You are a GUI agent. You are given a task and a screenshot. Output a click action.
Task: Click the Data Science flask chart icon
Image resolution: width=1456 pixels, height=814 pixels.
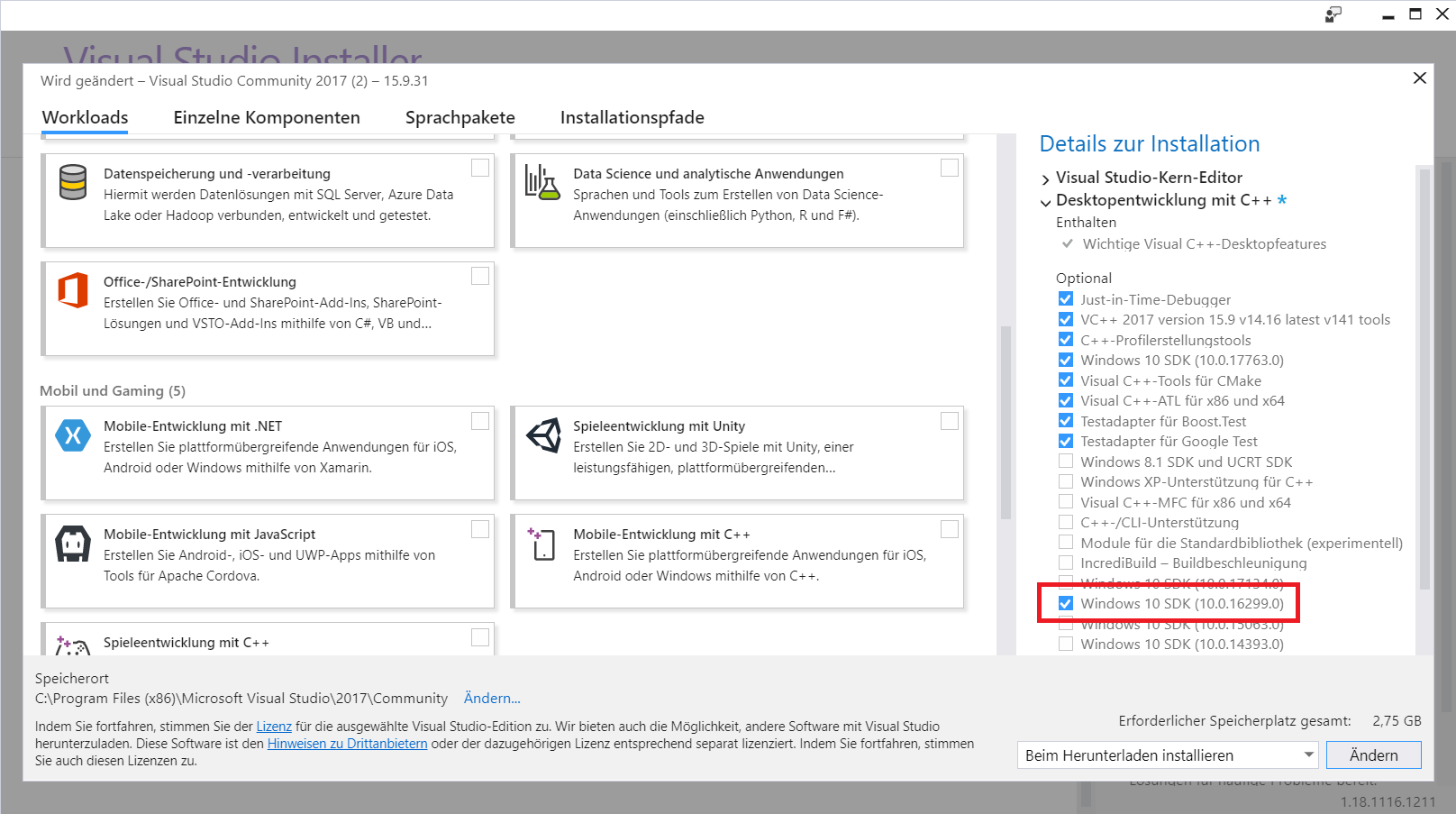(x=542, y=182)
